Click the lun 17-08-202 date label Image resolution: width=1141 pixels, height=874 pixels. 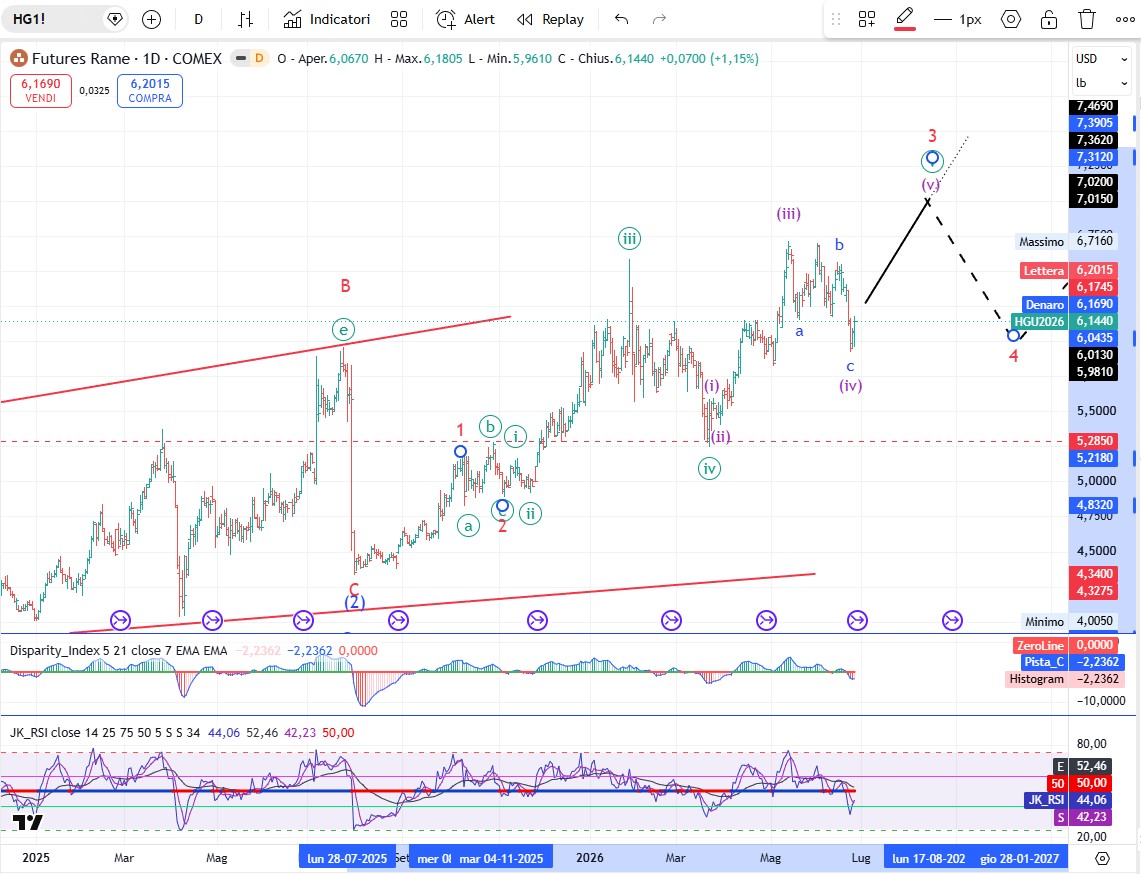(929, 859)
